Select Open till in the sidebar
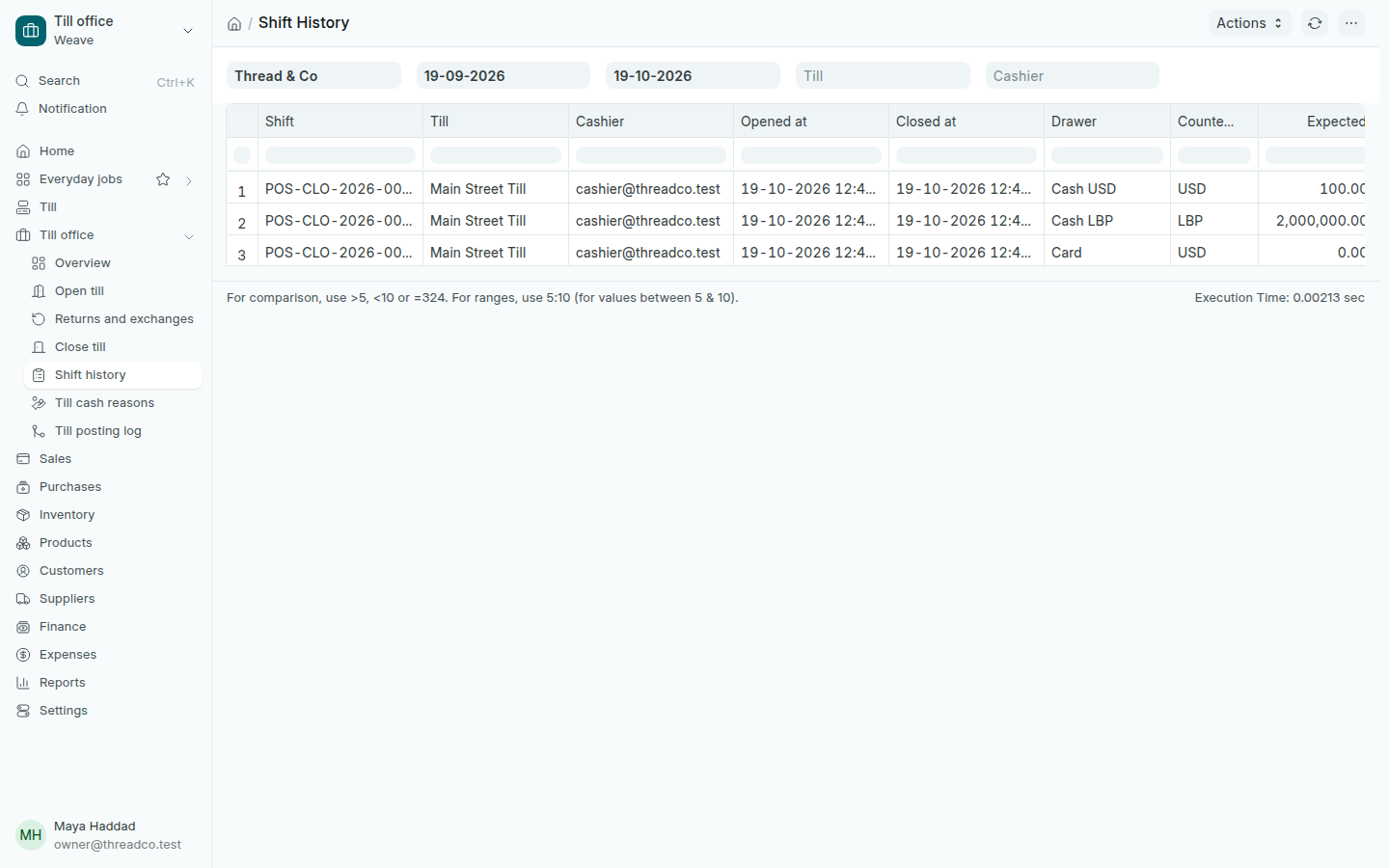The height and width of the screenshot is (868, 1389). [x=113, y=291]
